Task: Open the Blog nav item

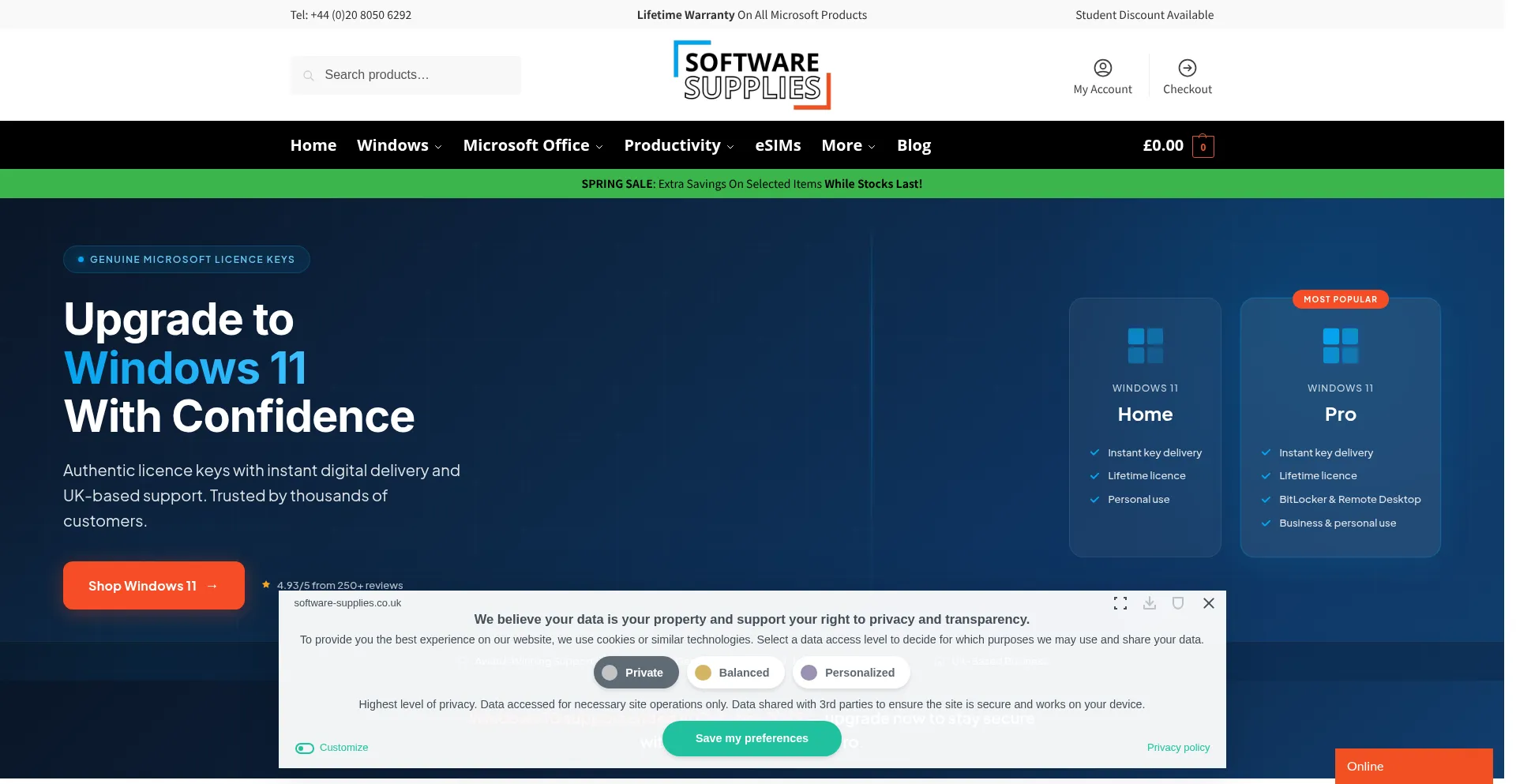Action: coord(914,145)
